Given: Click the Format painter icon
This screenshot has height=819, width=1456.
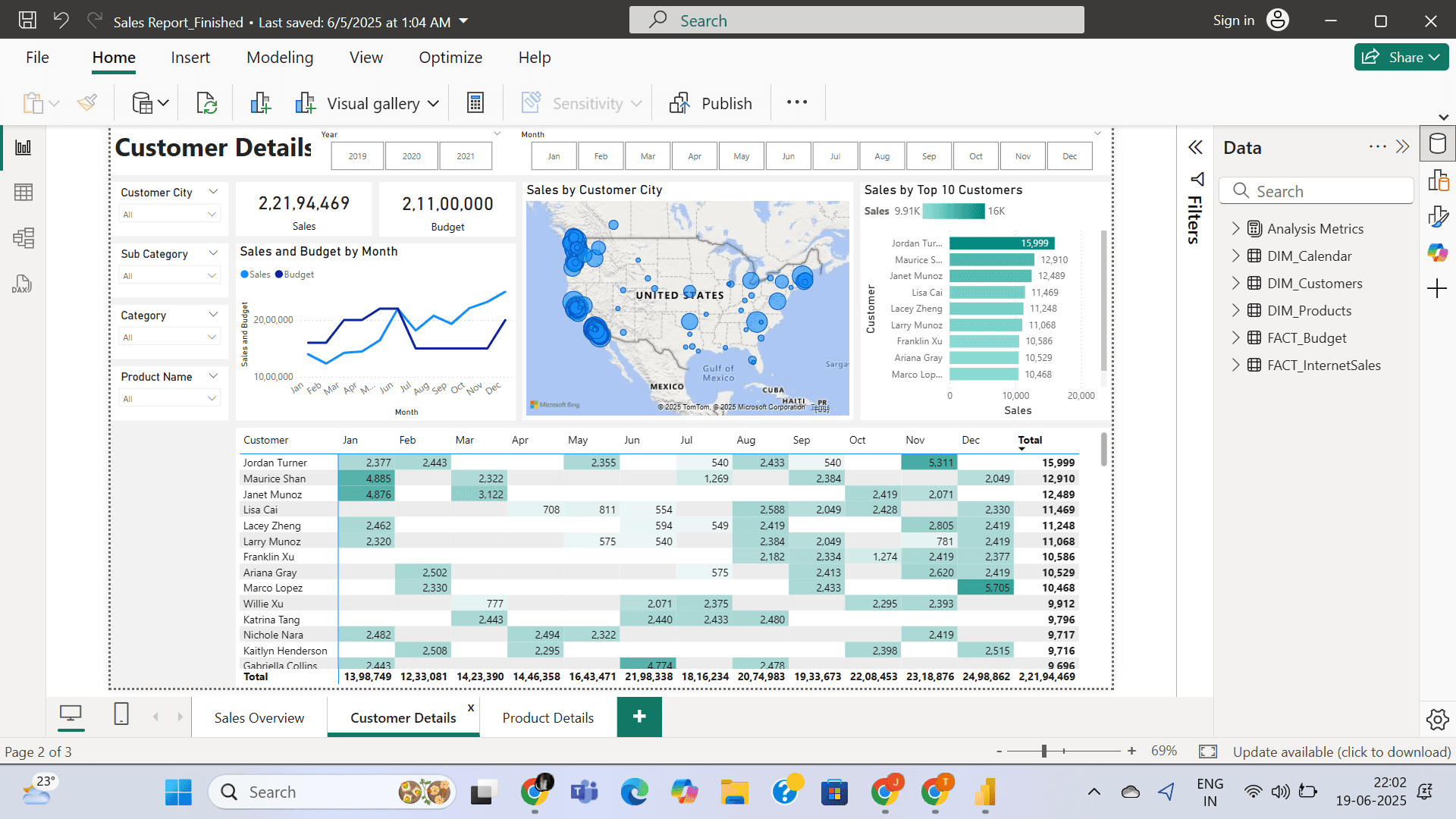Looking at the screenshot, I should pyautogui.click(x=87, y=103).
